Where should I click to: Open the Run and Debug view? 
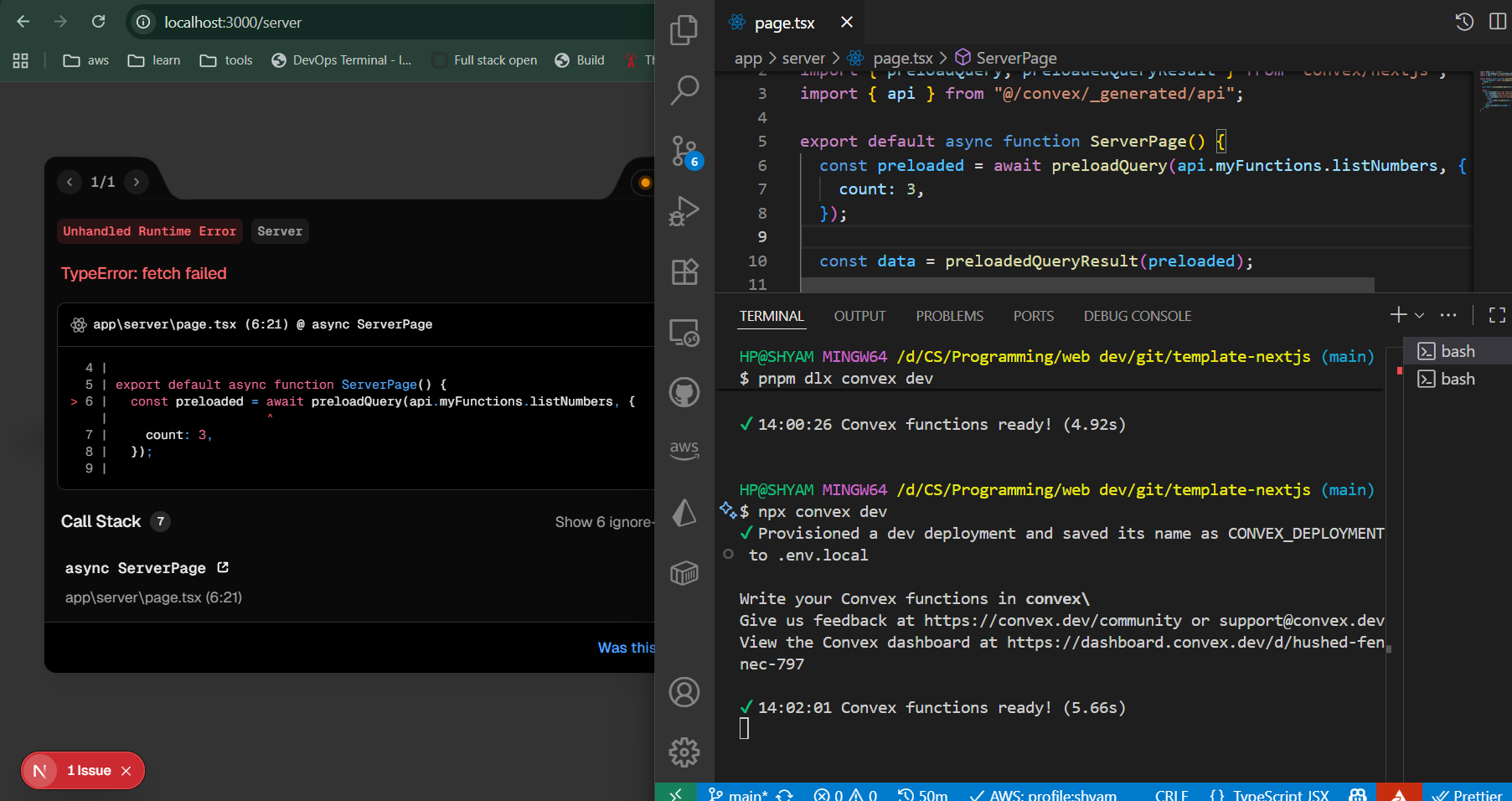coord(684,211)
